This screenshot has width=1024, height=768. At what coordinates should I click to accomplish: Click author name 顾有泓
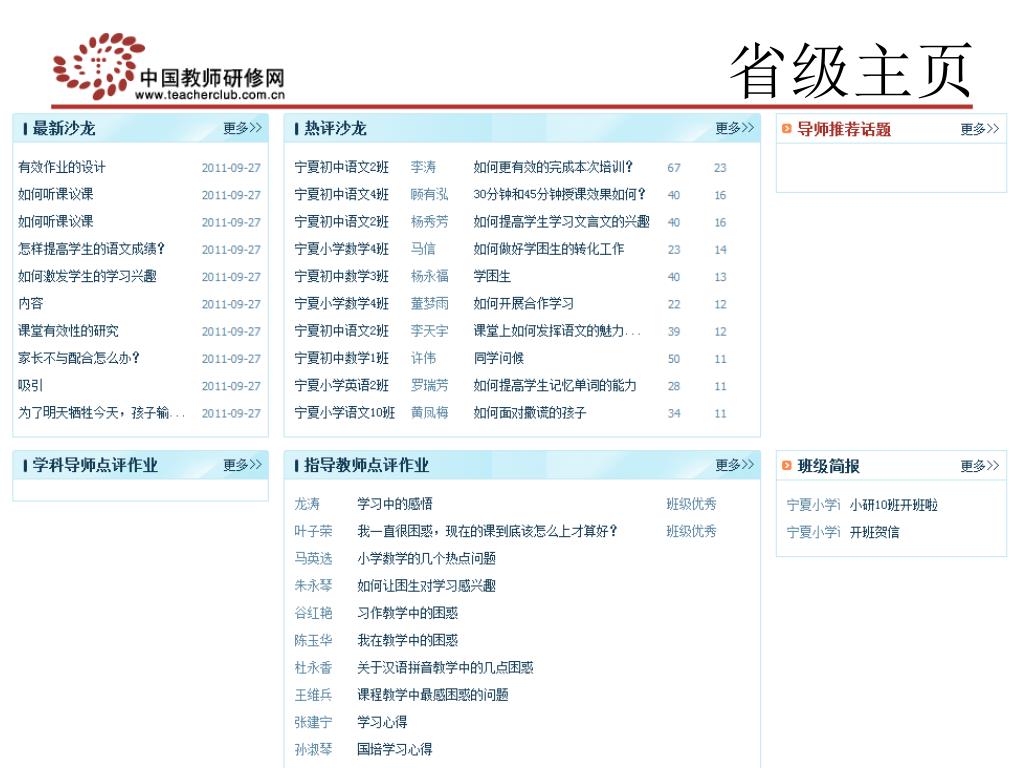point(430,195)
